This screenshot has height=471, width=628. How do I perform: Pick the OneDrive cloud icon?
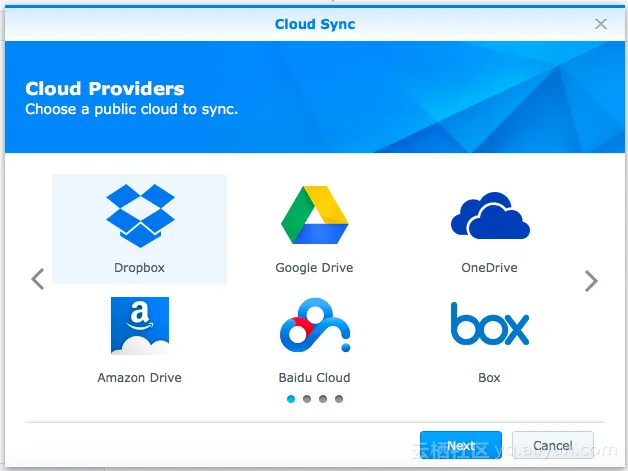(x=490, y=215)
